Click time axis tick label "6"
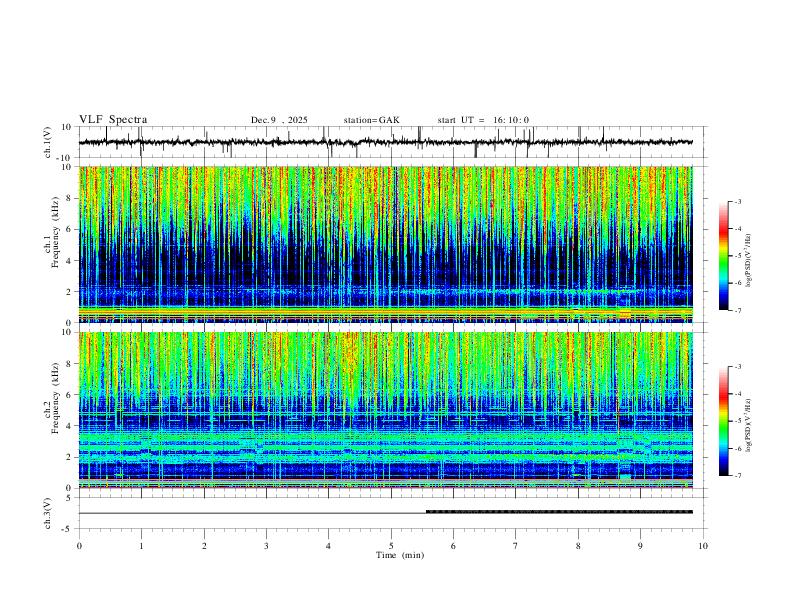792x612 pixels. [454, 546]
